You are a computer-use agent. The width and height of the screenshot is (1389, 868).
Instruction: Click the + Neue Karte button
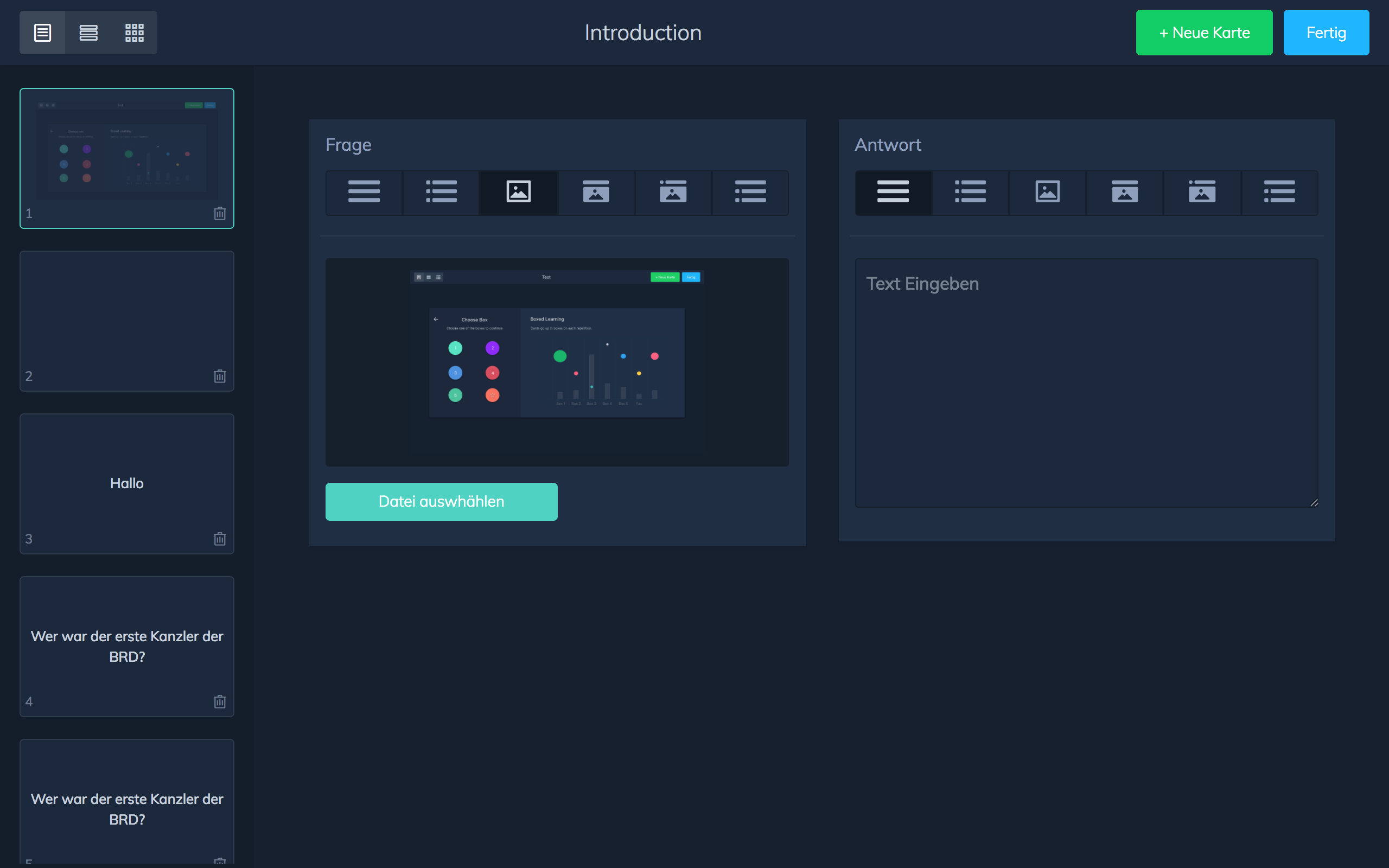(x=1203, y=33)
